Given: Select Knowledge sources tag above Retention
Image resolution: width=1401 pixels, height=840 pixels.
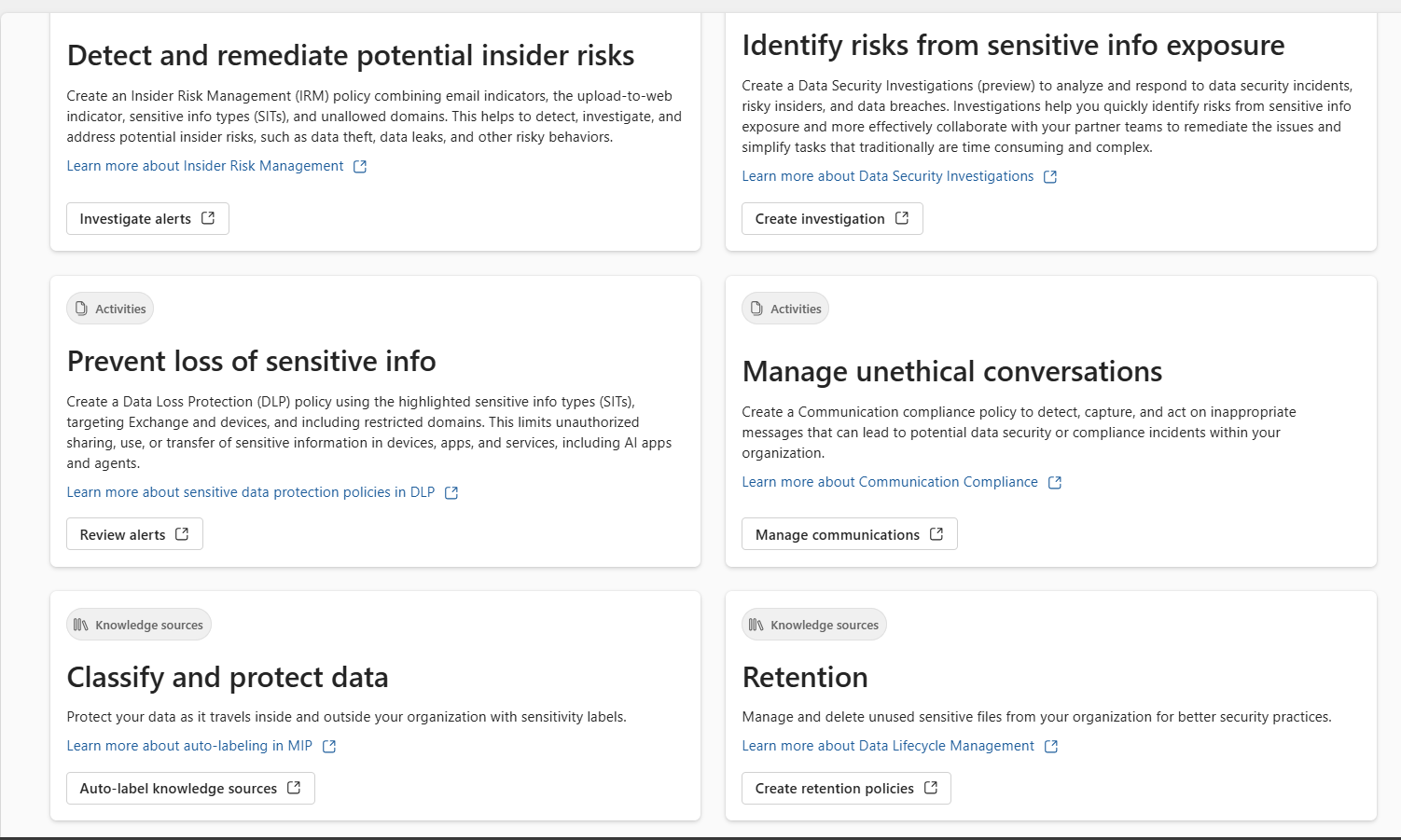Looking at the screenshot, I should 813,625.
